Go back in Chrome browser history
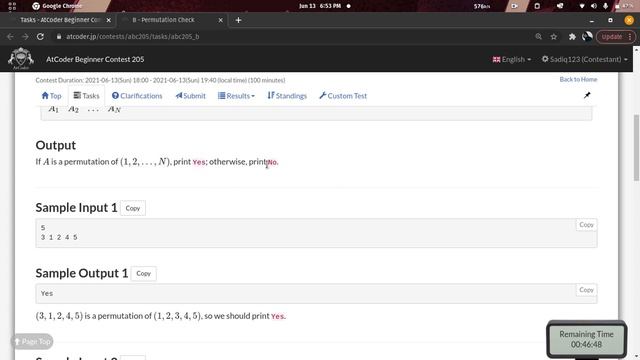 tap(10, 37)
